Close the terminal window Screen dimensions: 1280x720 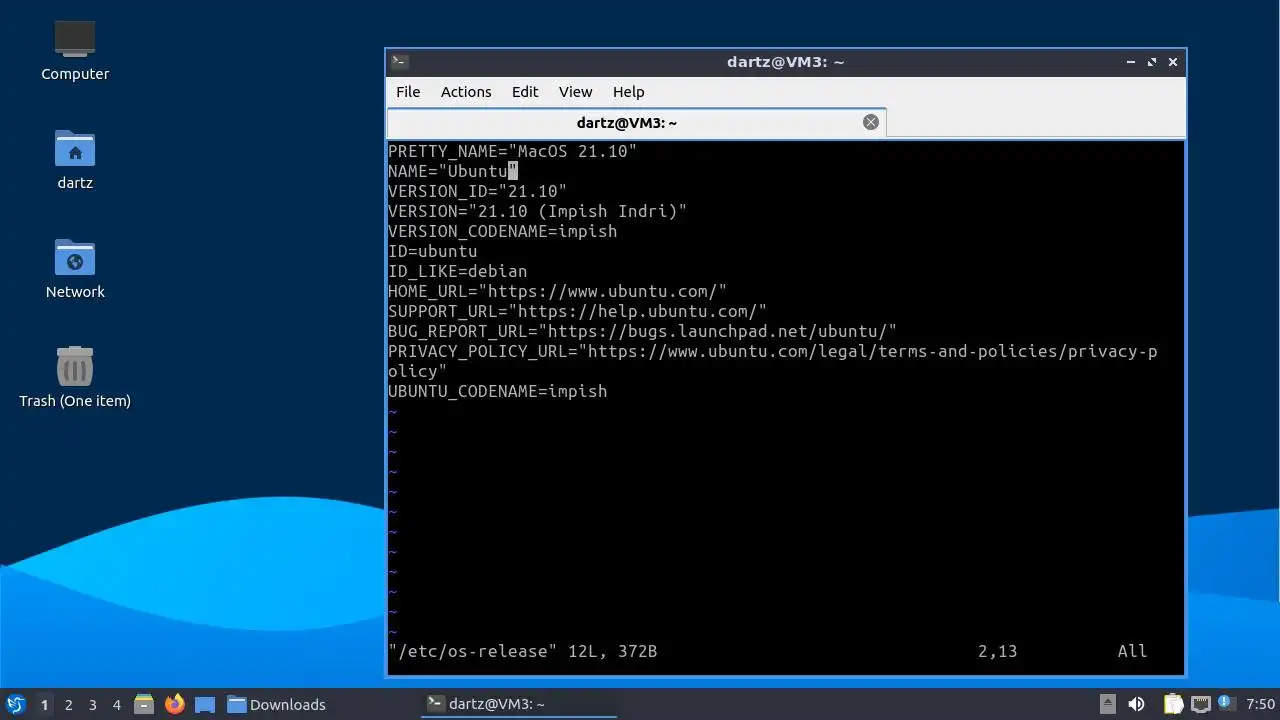tap(1173, 62)
